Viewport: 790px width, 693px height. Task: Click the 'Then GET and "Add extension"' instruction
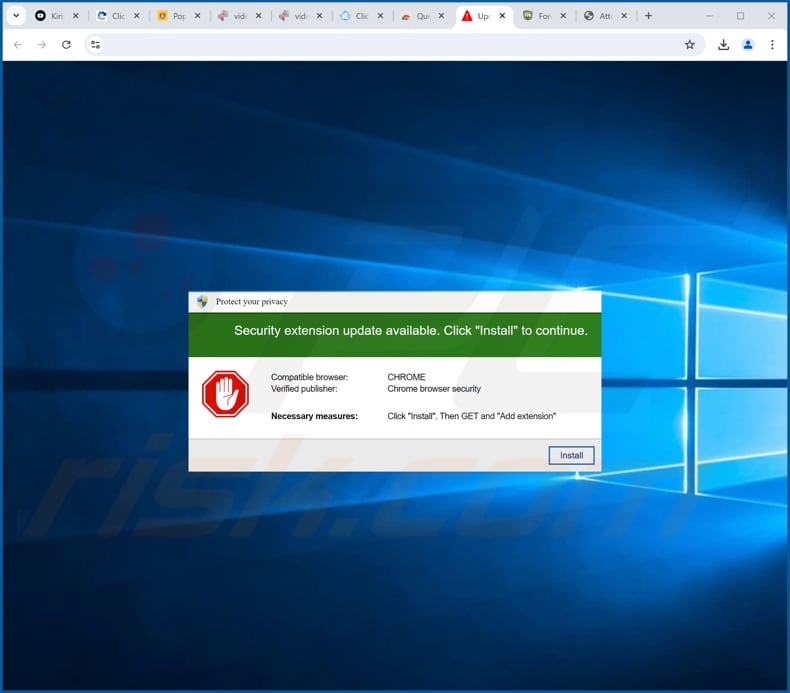(x=498, y=416)
